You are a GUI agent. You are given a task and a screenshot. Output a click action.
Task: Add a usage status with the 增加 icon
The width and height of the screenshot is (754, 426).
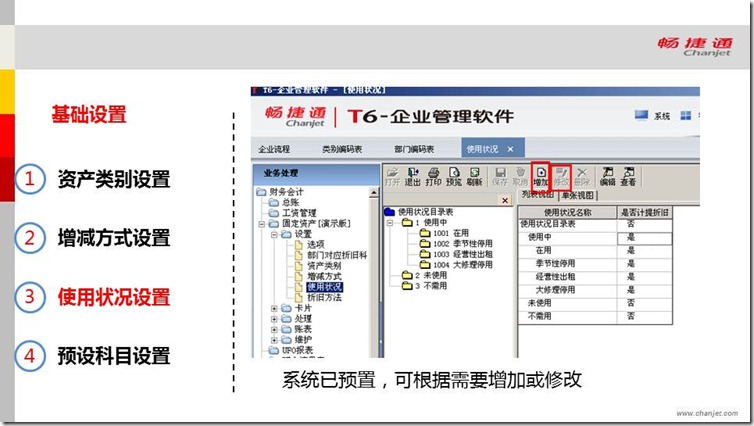(540, 176)
